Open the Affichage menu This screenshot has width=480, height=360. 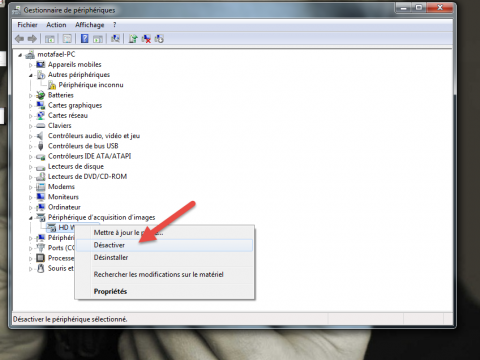pyautogui.click(x=89, y=25)
